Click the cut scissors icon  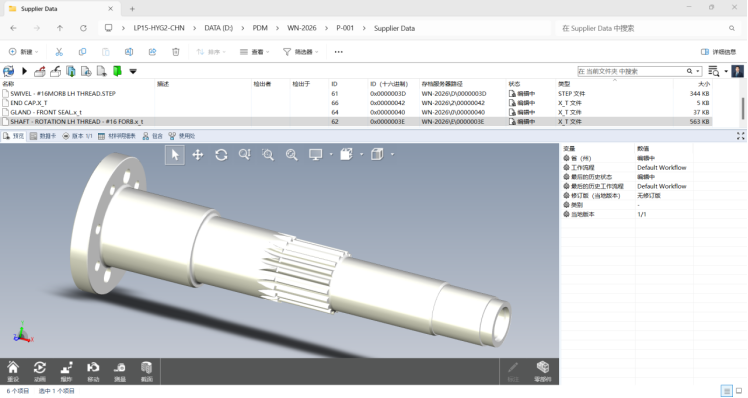click(x=59, y=52)
